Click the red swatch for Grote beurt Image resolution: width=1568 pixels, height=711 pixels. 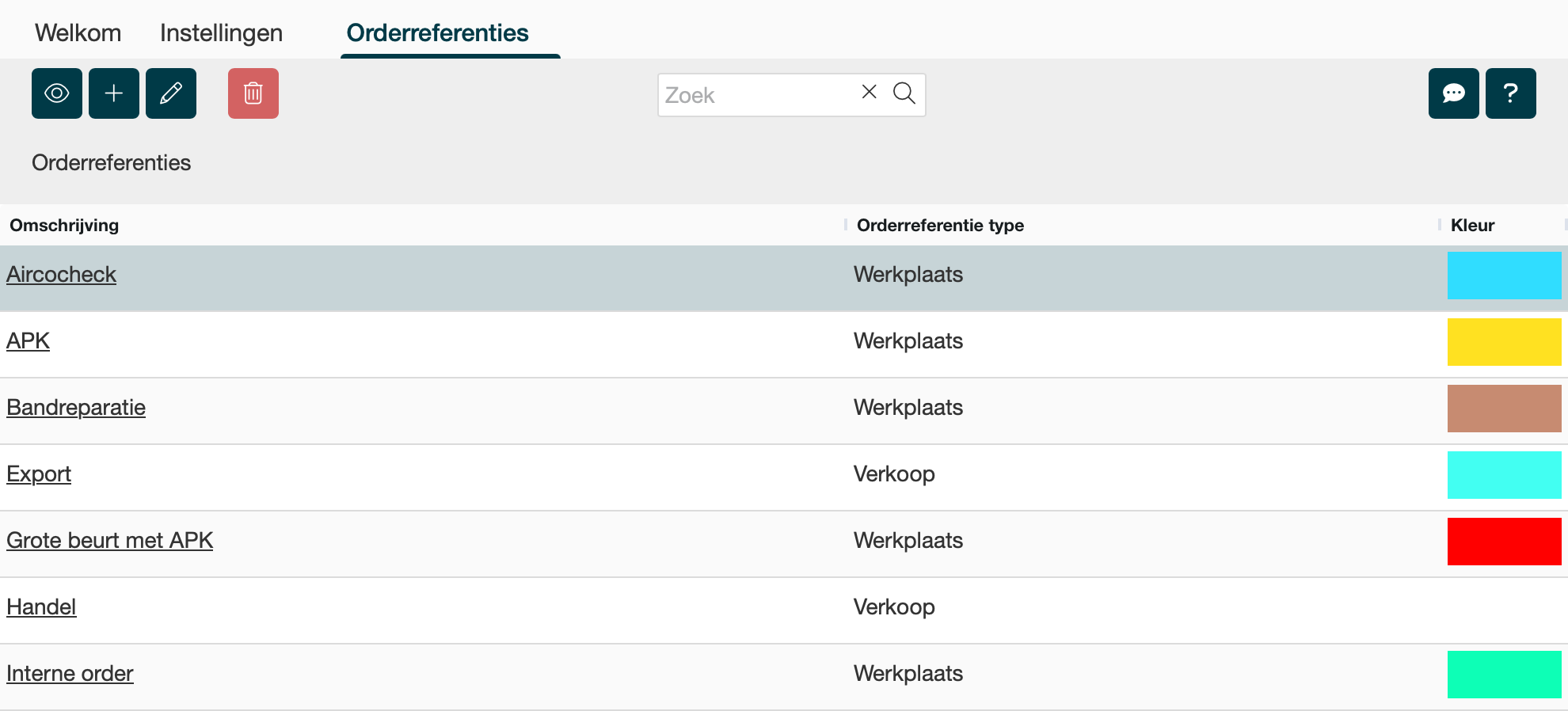[x=1504, y=542]
